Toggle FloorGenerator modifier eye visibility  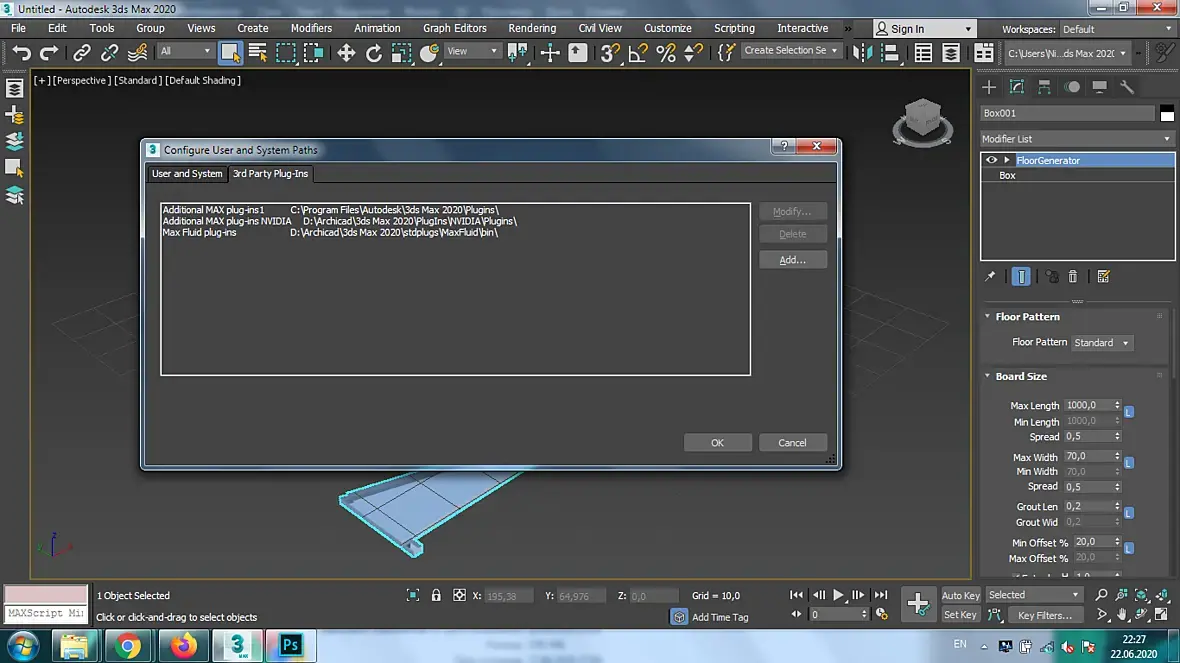pos(991,160)
